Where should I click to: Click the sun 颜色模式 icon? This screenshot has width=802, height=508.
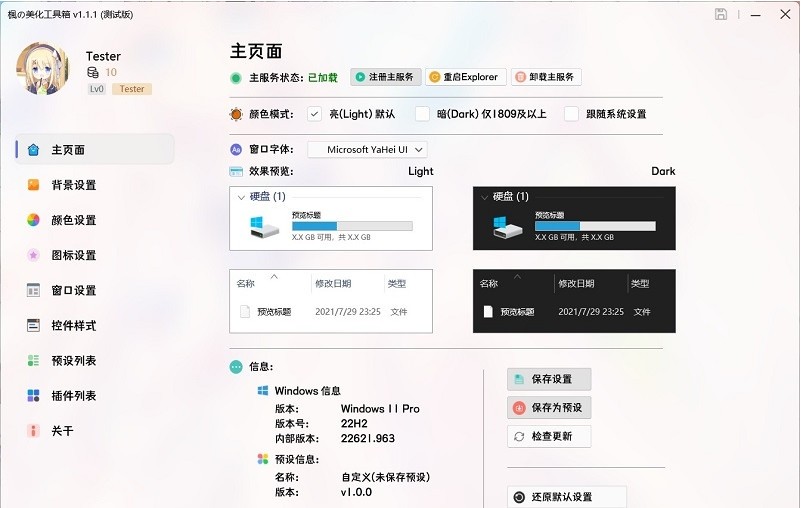(x=236, y=114)
